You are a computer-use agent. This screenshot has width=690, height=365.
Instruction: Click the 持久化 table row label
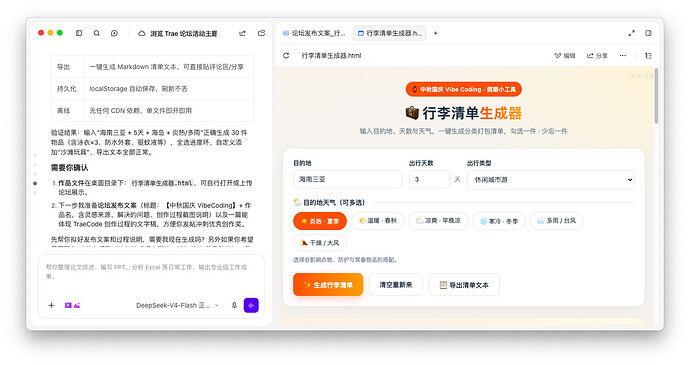pyautogui.click(x=66, y=88)
